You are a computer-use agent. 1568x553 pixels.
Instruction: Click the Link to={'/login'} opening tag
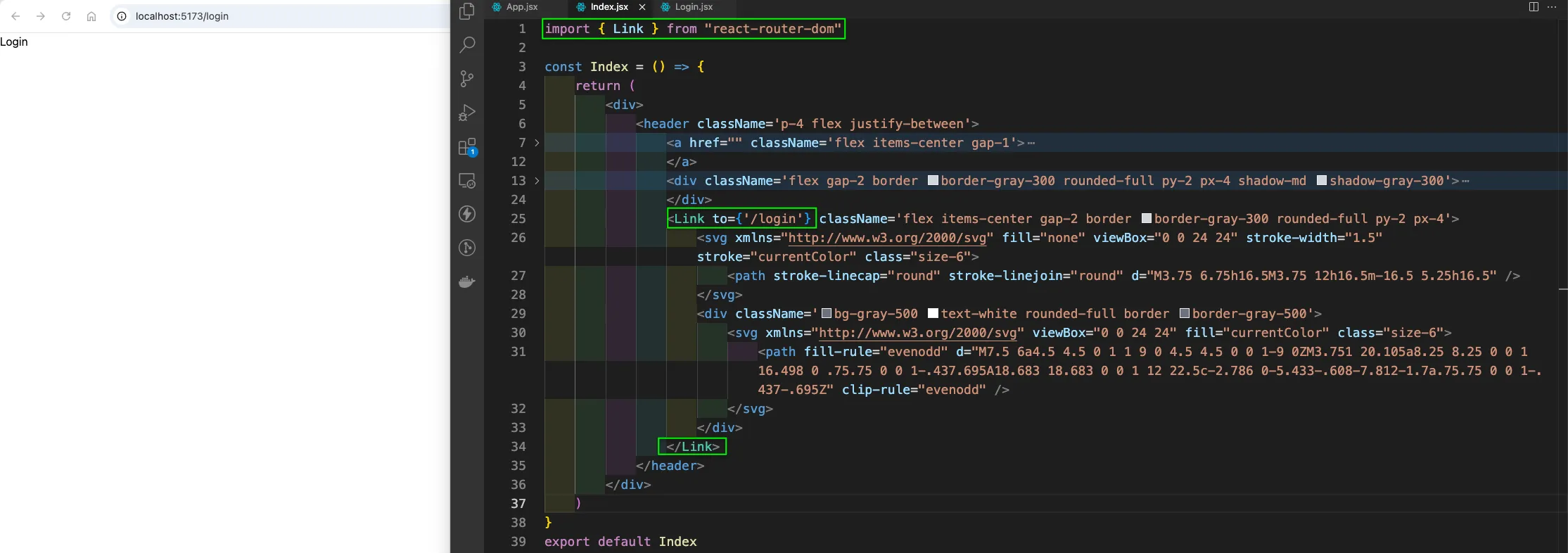(741, 219)
